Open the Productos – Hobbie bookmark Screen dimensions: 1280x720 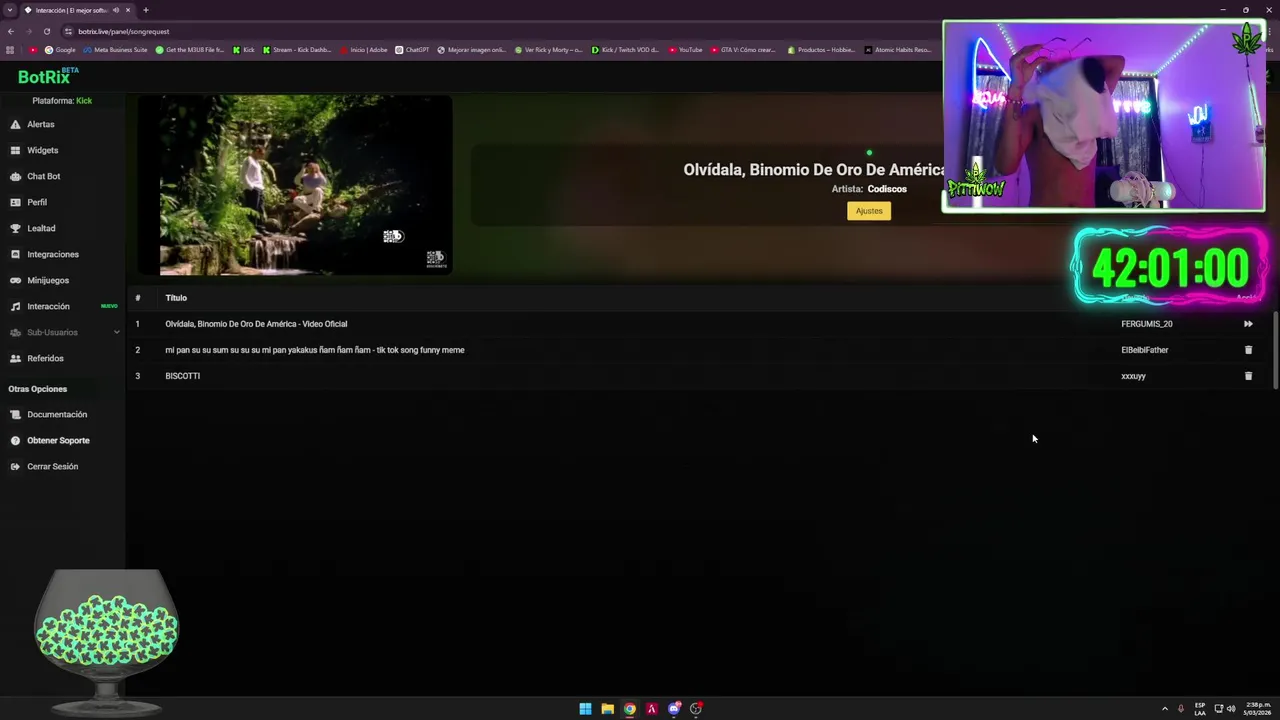pos(822,50)
